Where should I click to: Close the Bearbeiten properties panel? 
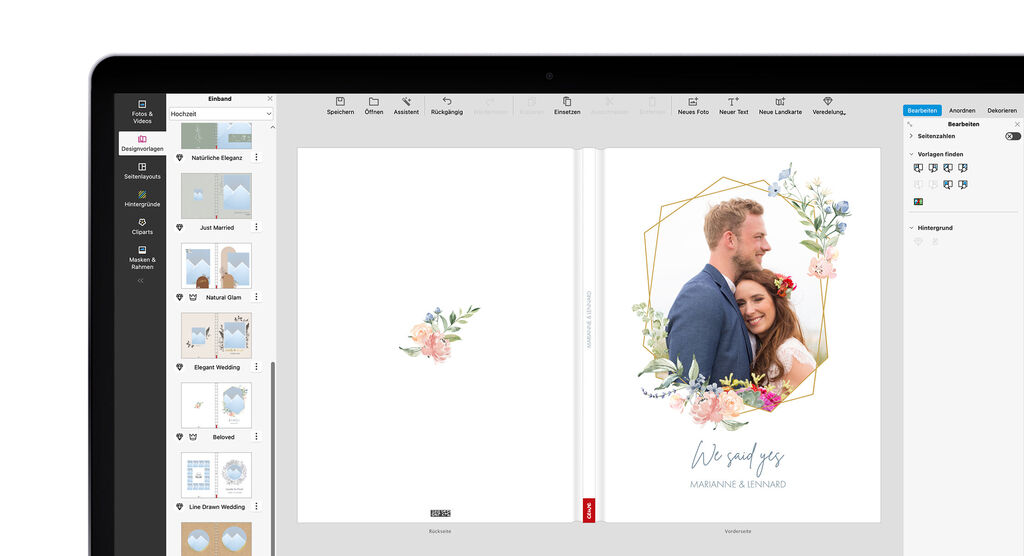coord(1017,124)
